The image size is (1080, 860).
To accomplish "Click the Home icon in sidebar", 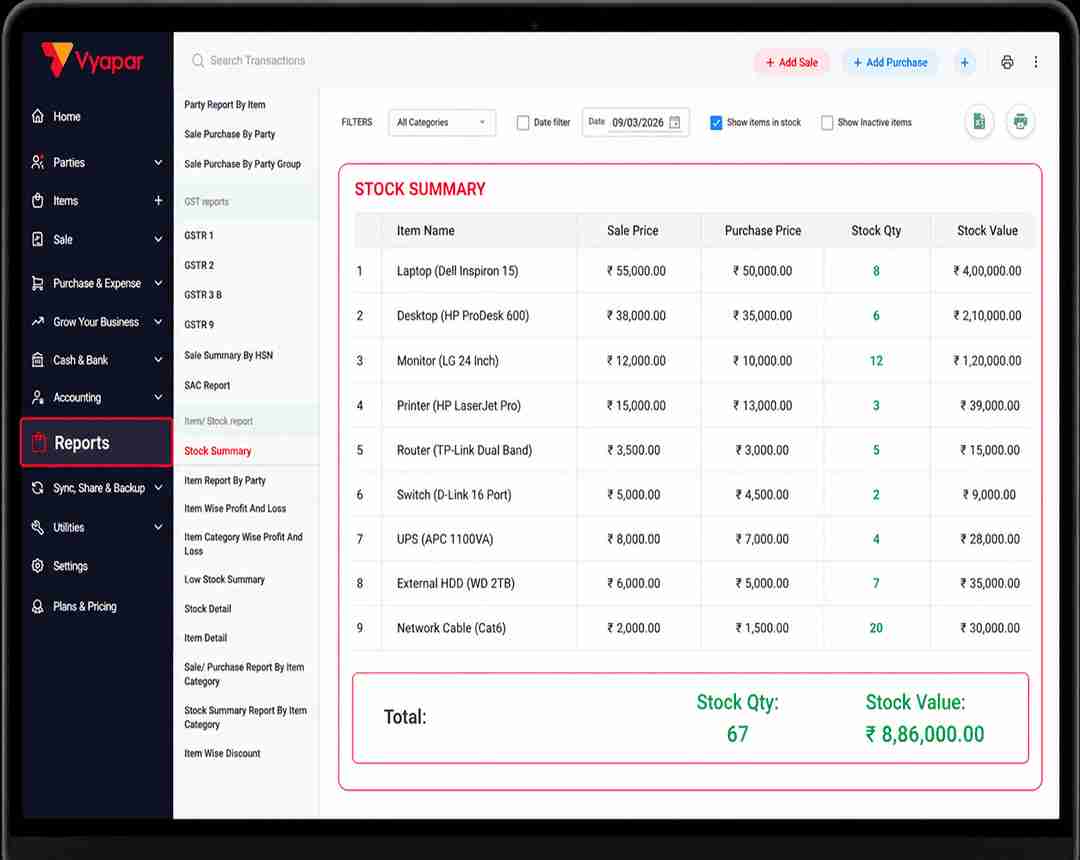I will coord(38,116).
